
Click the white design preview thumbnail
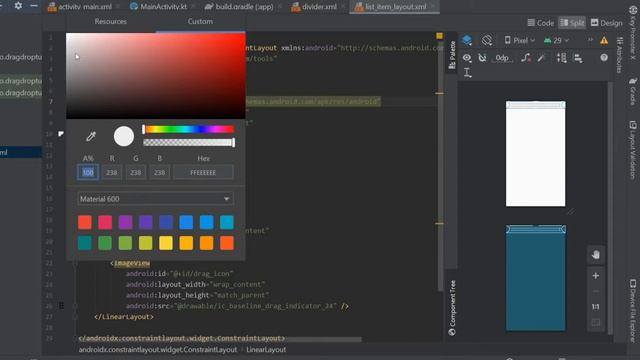[536, 154]
